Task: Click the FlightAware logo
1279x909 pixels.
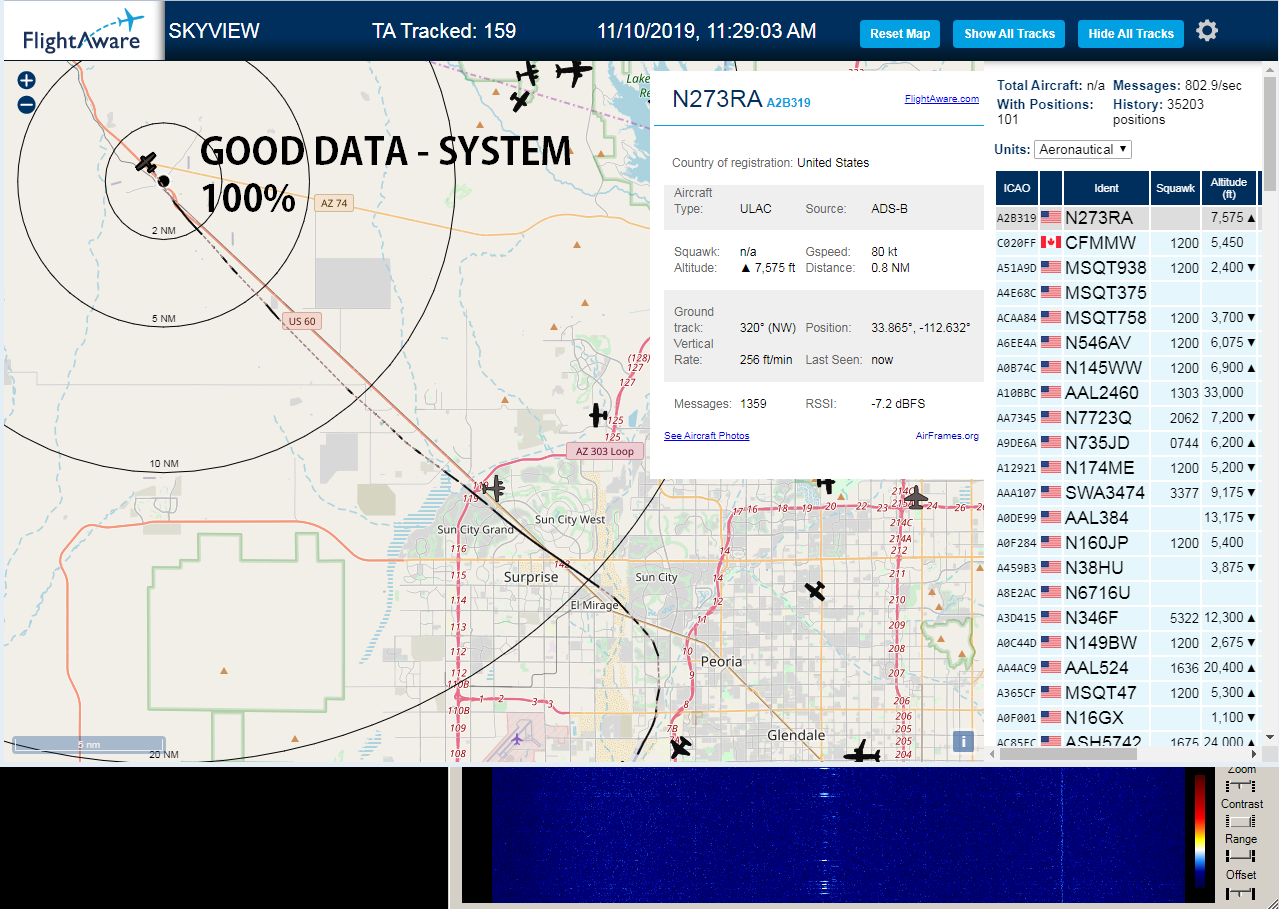Action: 82,31
